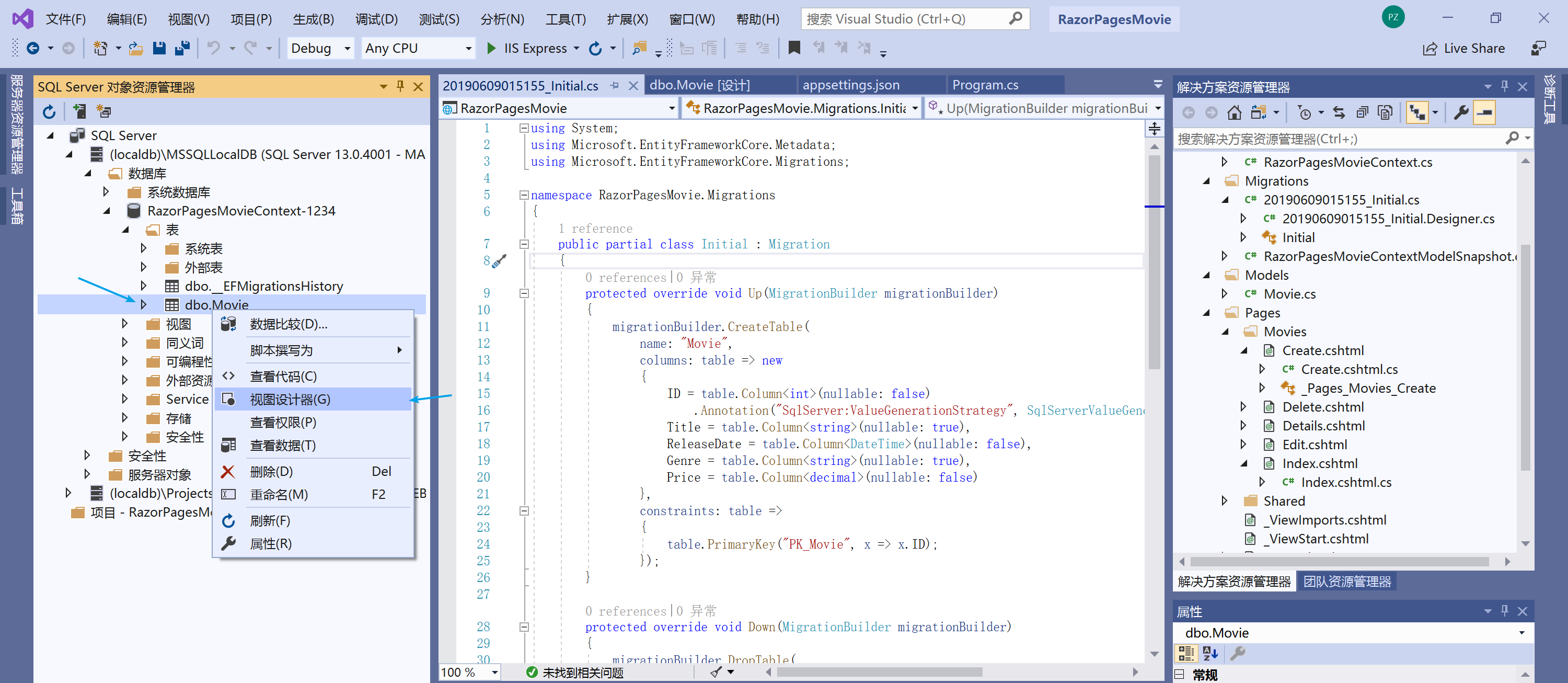Open the Debug configuration dropdown
This screenshot has width=1568, height=683.
348,48
